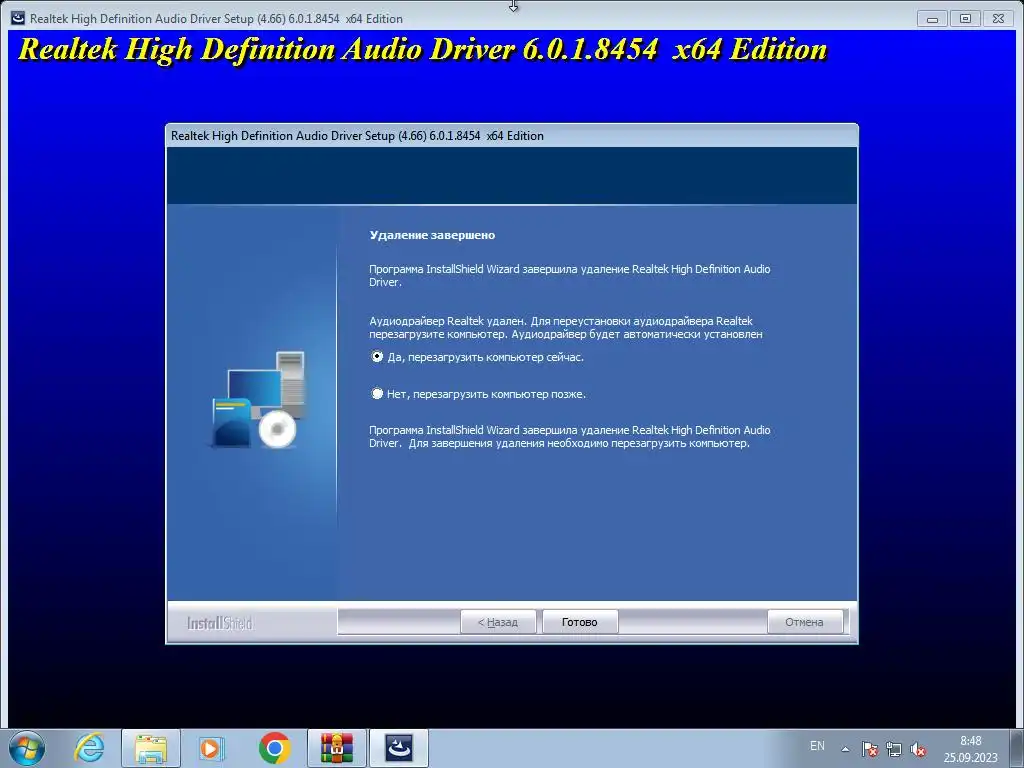Open Action Center flag tray icon

[x=869, y=749]
